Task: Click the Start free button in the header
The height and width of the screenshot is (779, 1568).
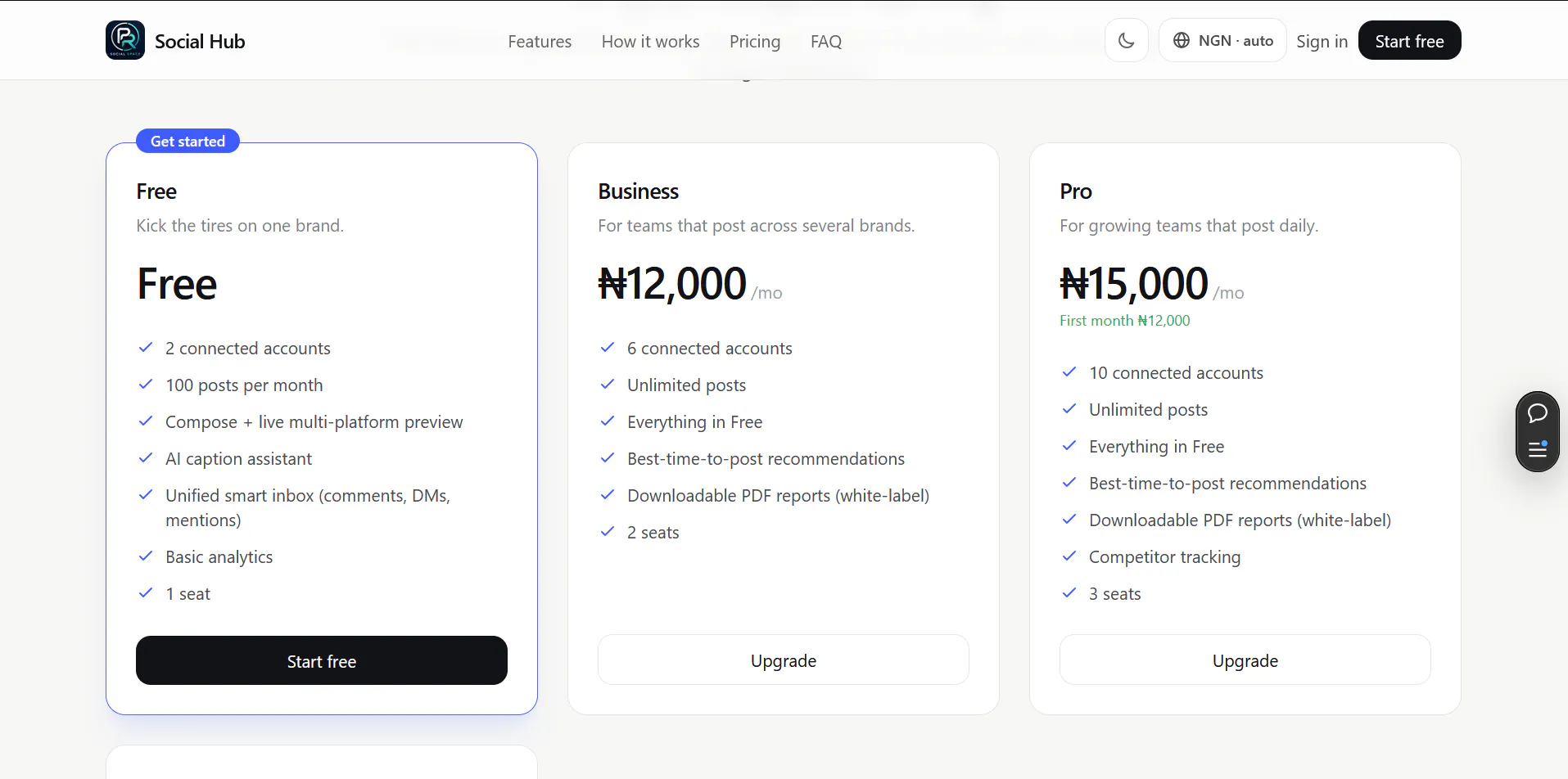Action: pyautogui.click(x=1409, y=40)
